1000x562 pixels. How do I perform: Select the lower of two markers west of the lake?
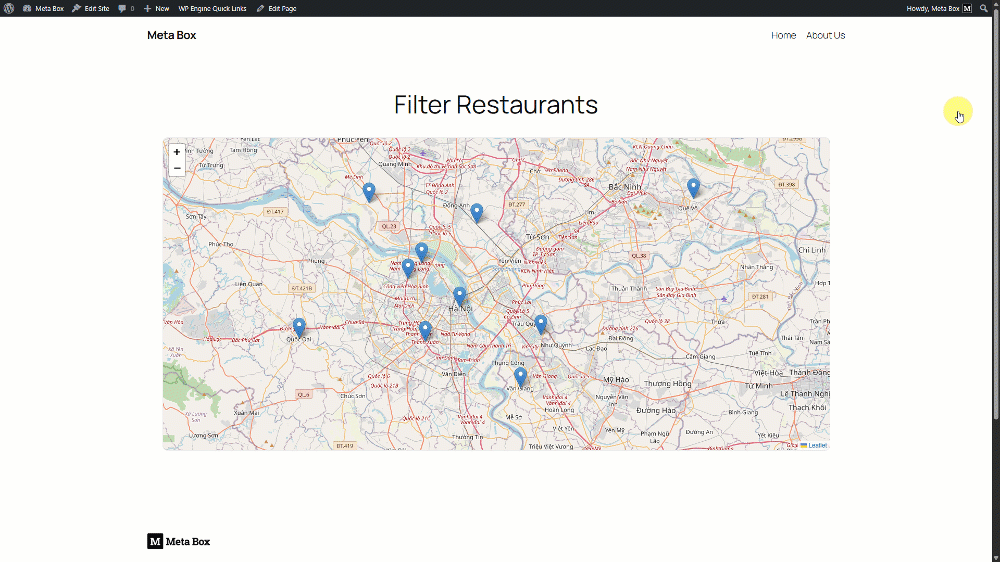pyautogui.click(x=408, y=267)
